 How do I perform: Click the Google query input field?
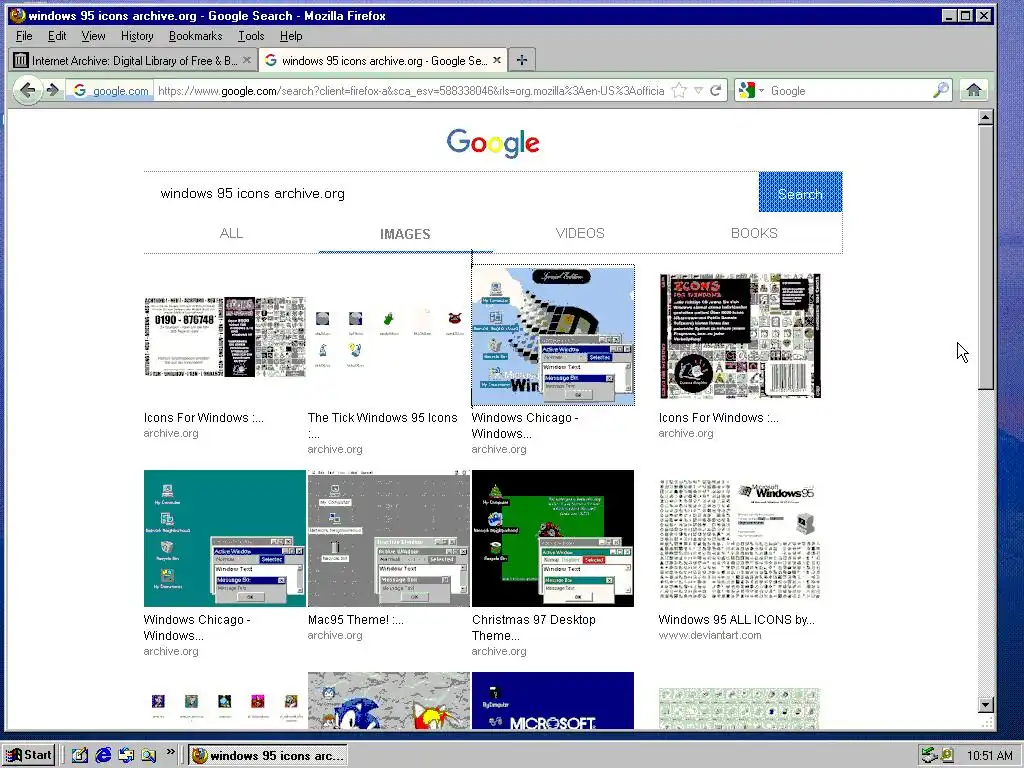[451, 193]
